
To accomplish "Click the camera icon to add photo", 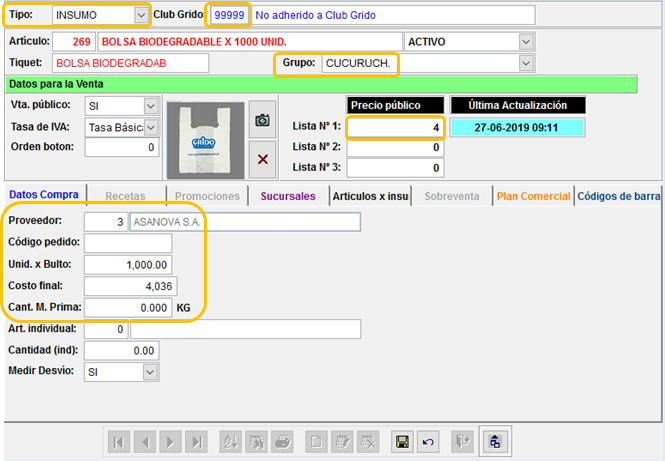I will coord(262,120).
